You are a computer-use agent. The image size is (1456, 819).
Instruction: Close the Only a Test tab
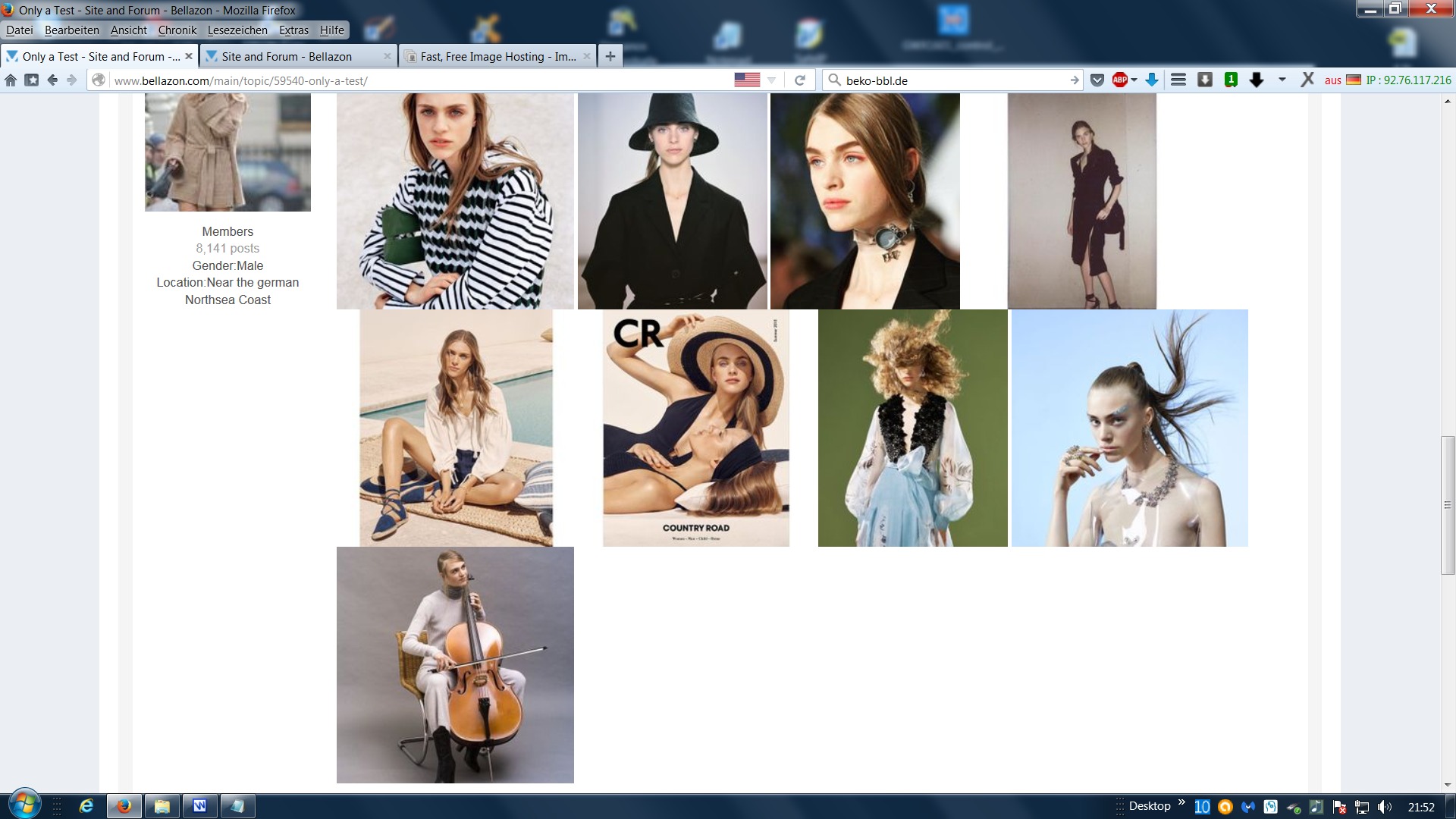[x=189, y=56]
